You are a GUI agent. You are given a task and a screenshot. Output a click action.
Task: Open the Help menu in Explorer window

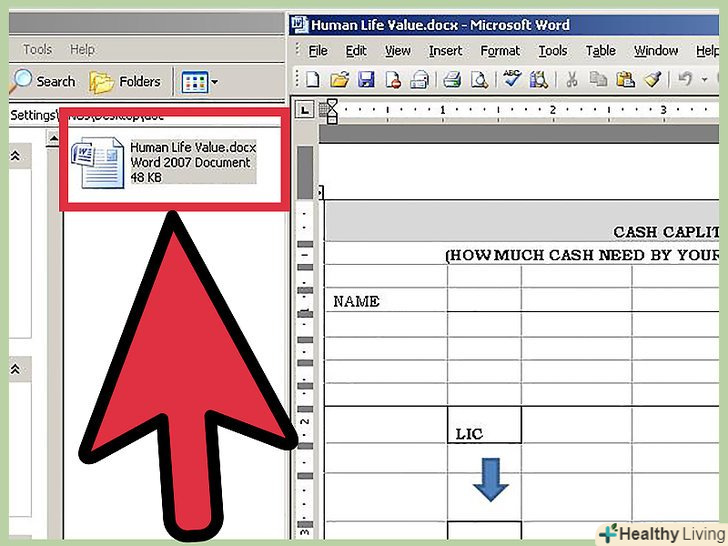point(82,49)
